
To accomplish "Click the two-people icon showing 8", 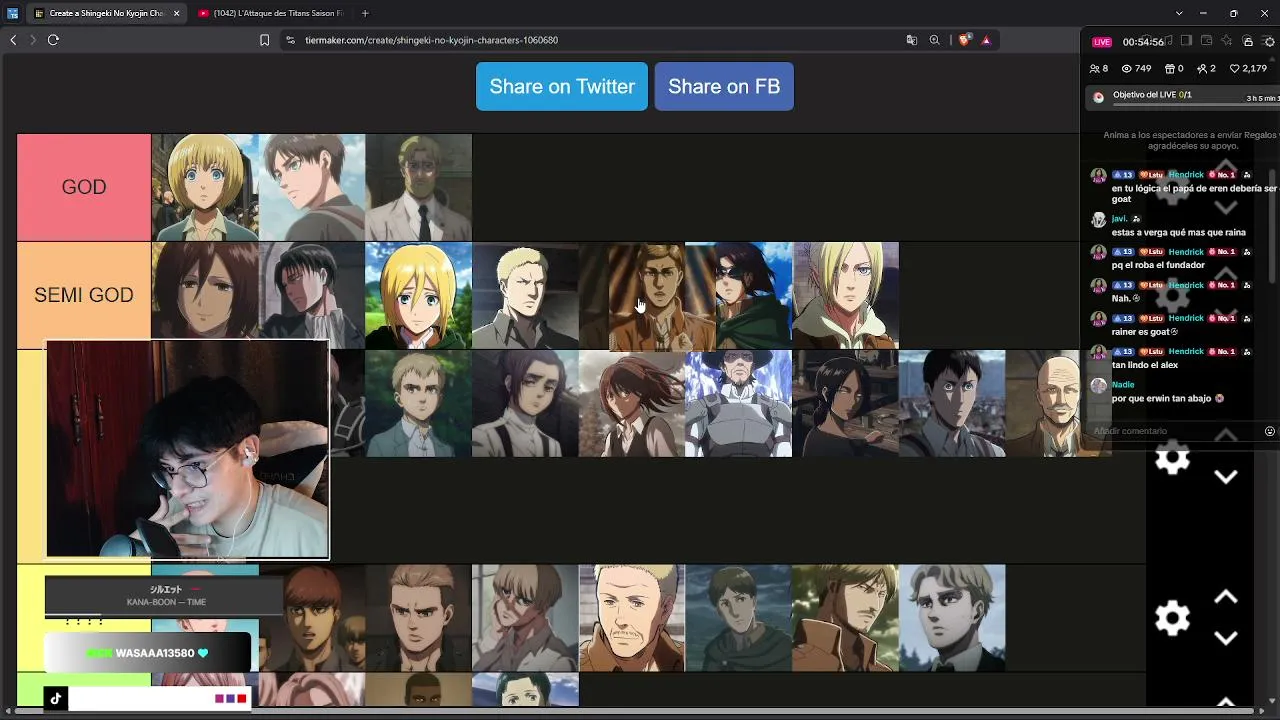I will pyautogui.click(x=1094, y=69).
